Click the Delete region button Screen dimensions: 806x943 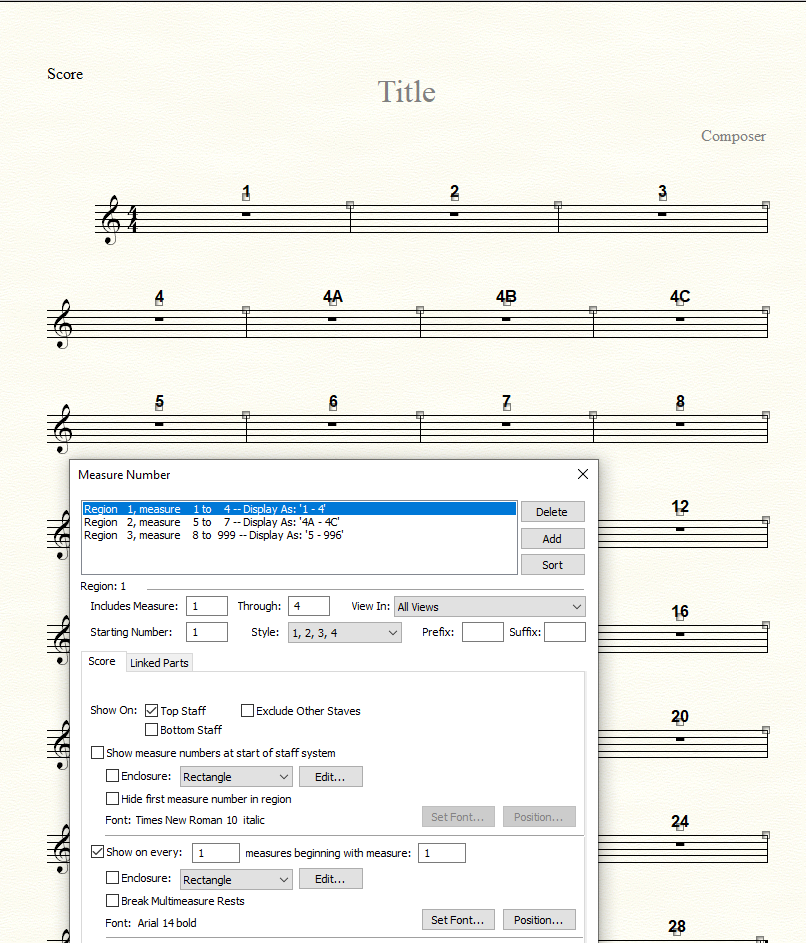551,512
